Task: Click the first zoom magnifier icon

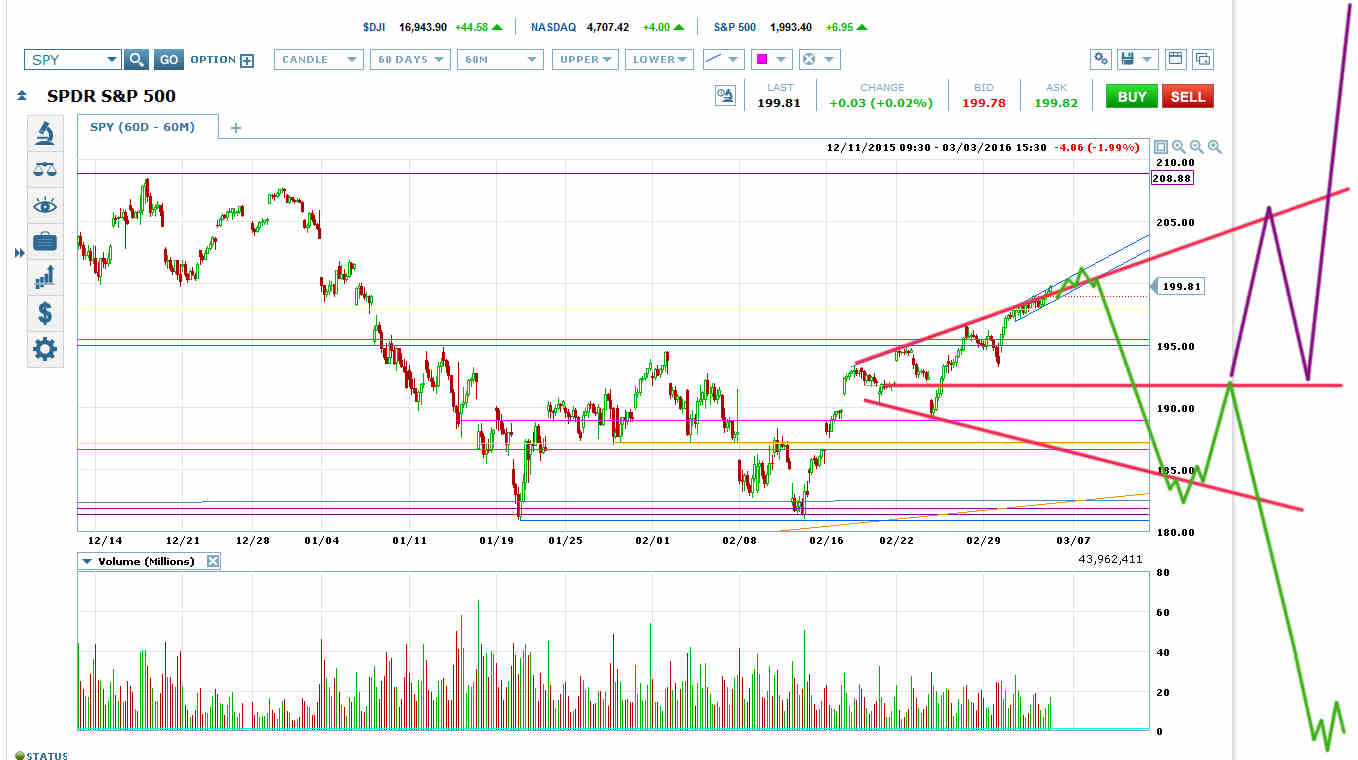Action: coord(1178,147)
